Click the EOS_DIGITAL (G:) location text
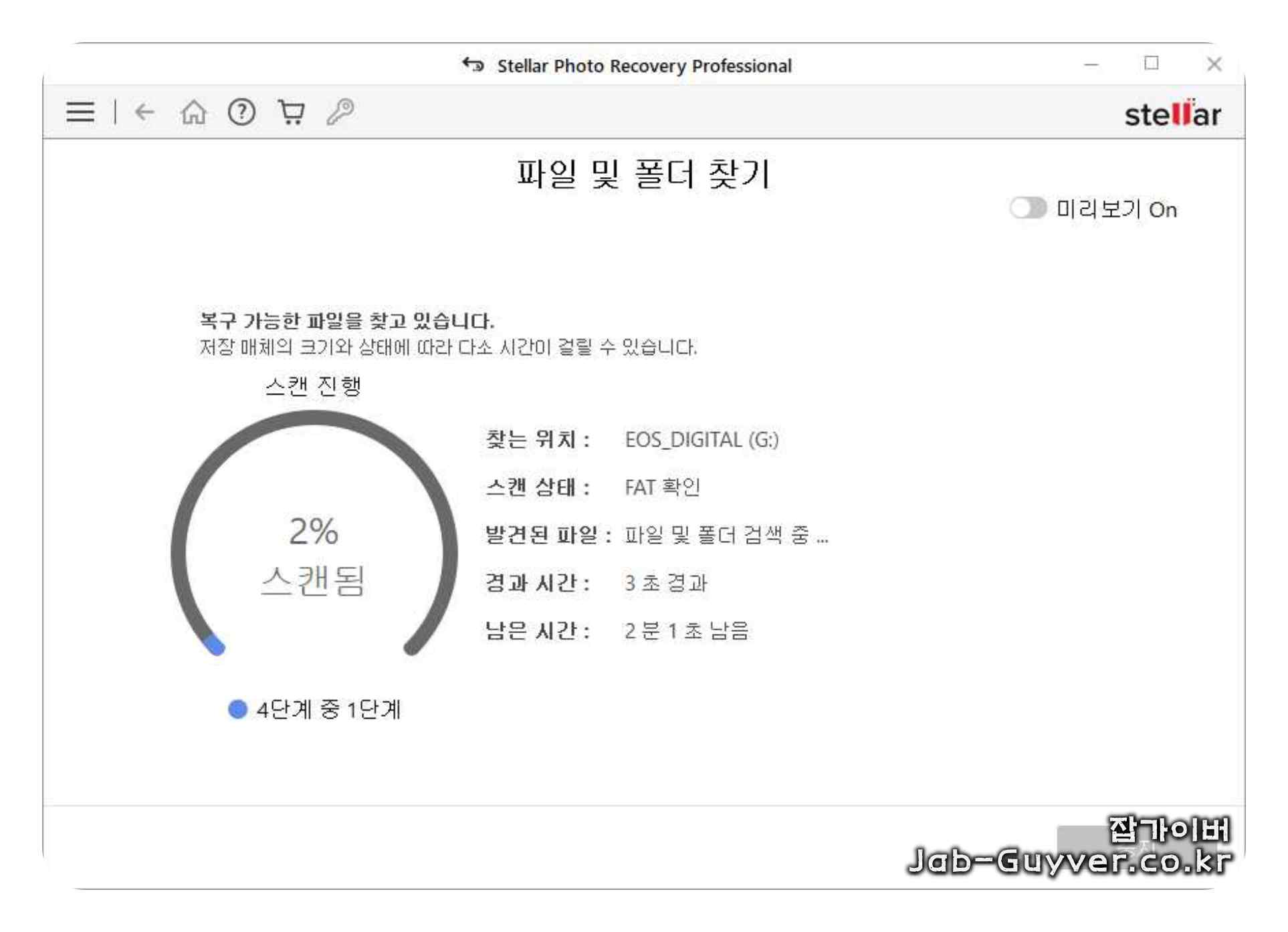This screenshot has height=932, width=1288. [702, 440]
